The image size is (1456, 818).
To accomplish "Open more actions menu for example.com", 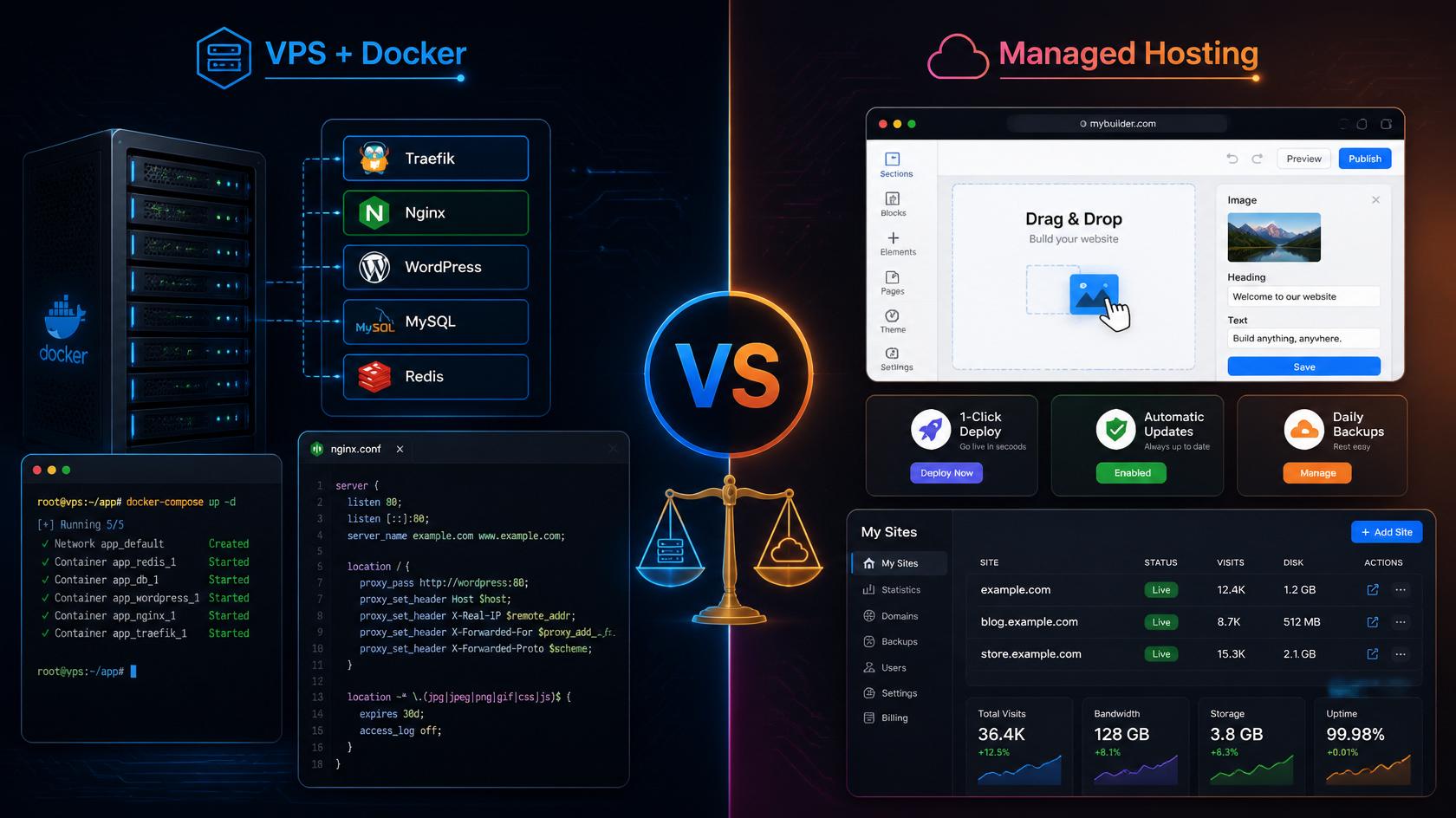I will [1401, 590].
